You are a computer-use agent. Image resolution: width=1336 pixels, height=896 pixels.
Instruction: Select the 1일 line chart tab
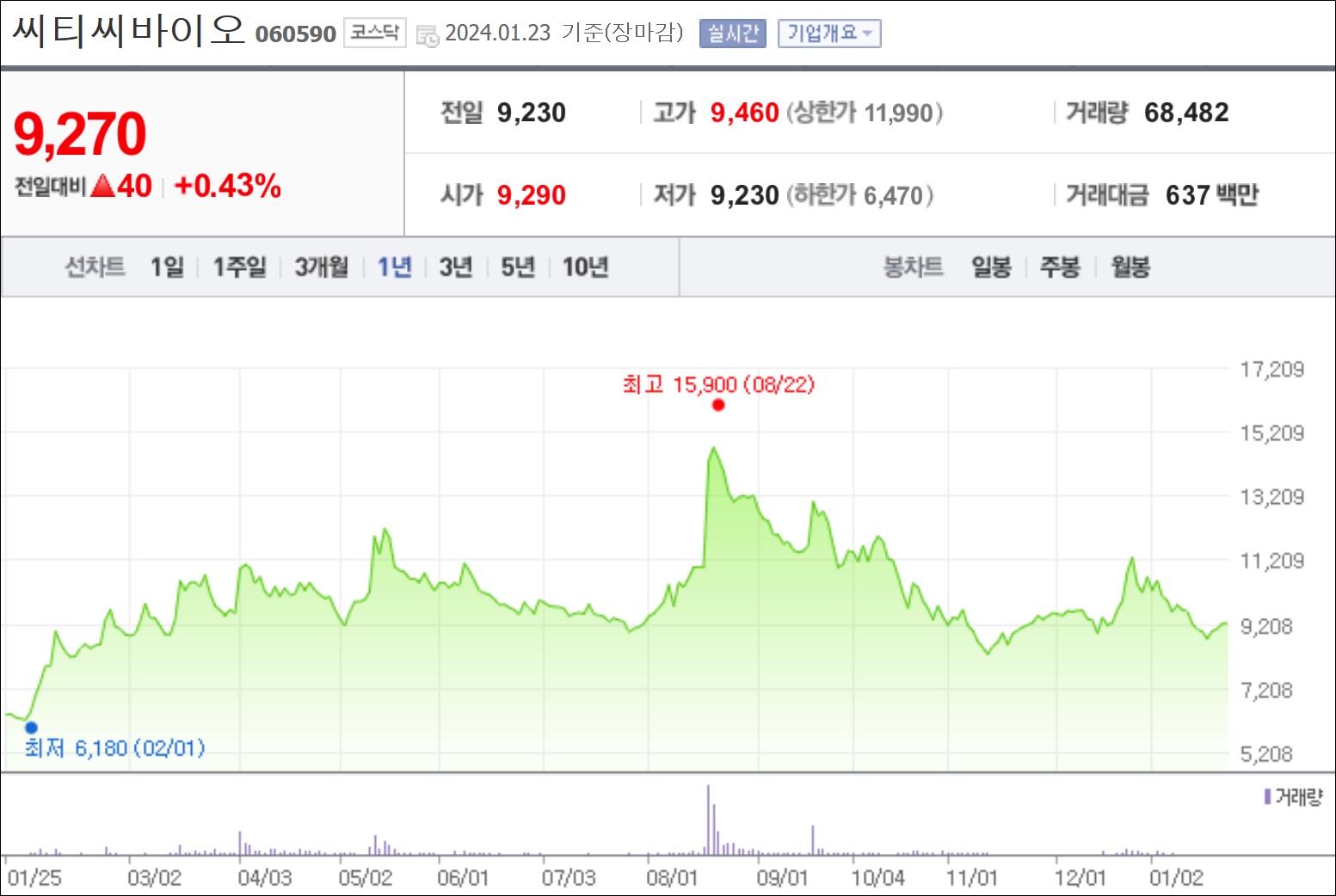point(167,267)
